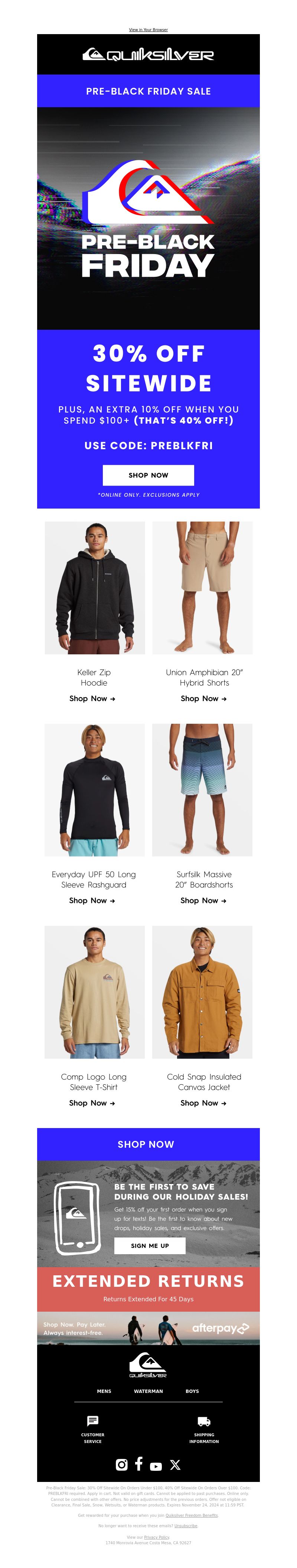
Task: Click the Shipping Information truck icon
Action: (204, 1421)
